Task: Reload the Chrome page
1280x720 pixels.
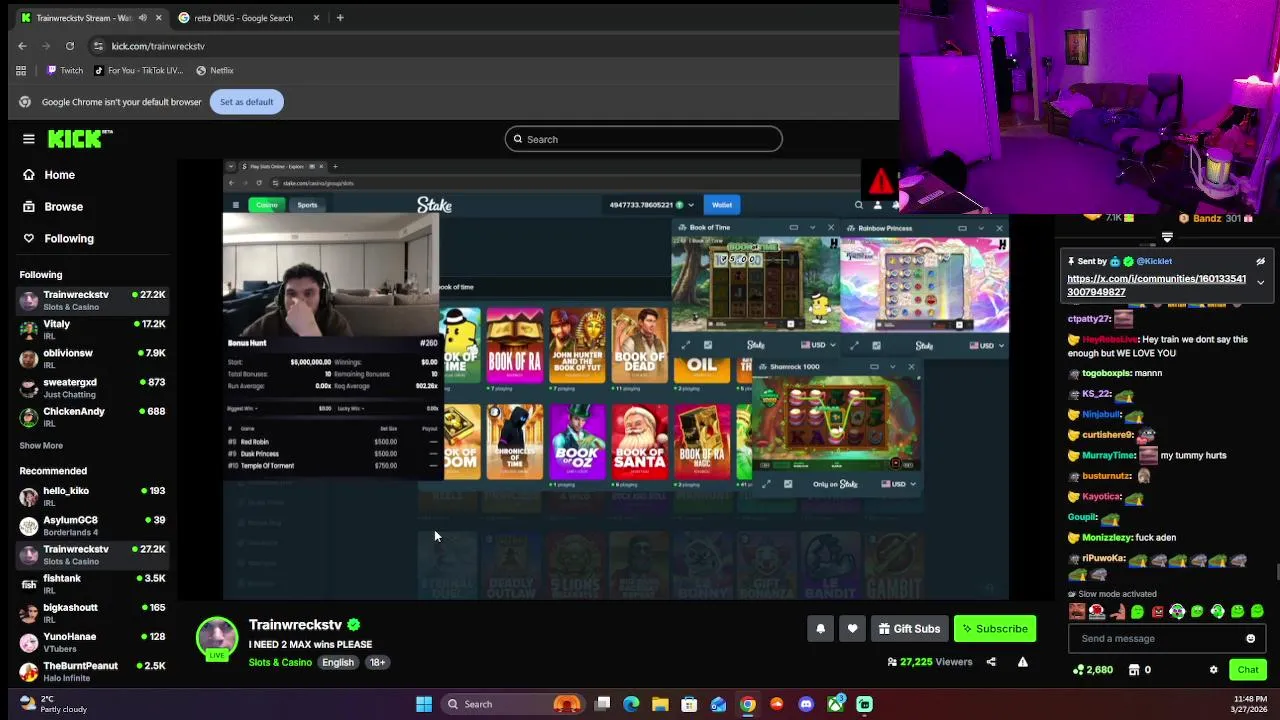Action: [x=70, y=46]
